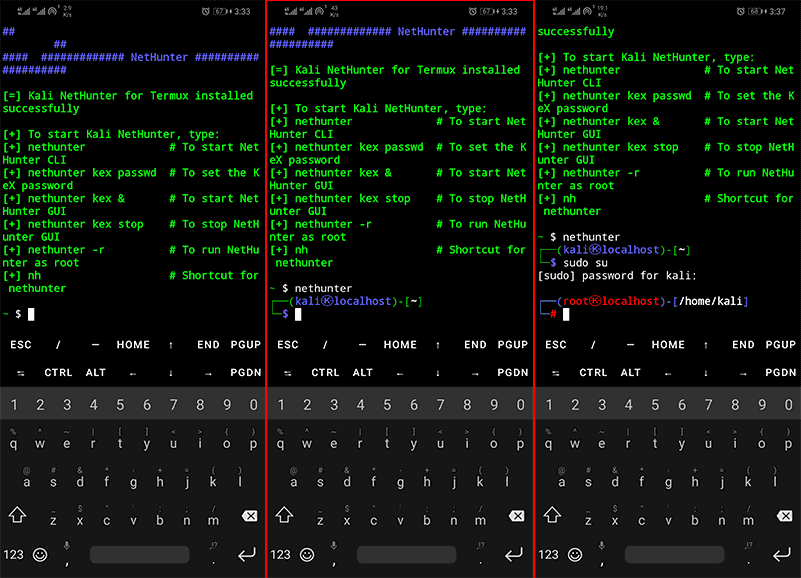Tap the number 1 key in right phone
This screenshot has width=801, height=578.
click(x=549, y=405)
